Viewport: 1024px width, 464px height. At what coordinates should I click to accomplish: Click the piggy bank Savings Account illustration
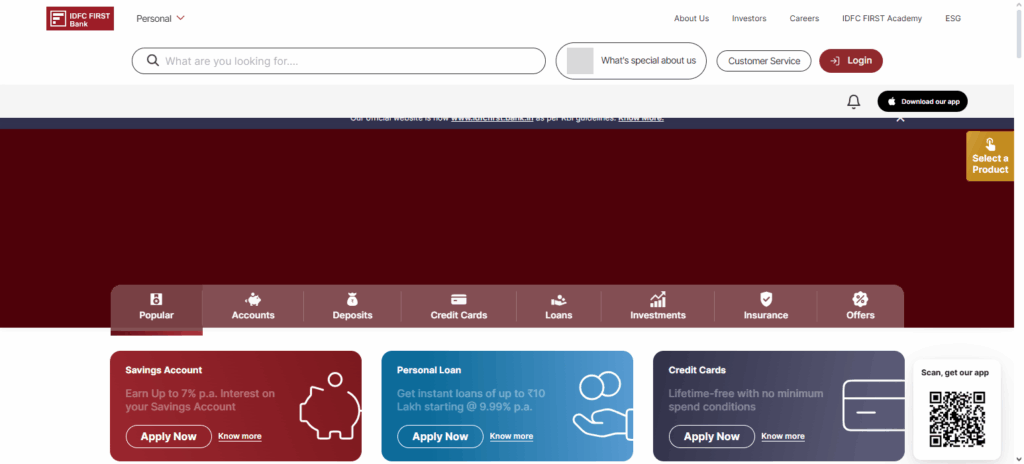point(329,405)
